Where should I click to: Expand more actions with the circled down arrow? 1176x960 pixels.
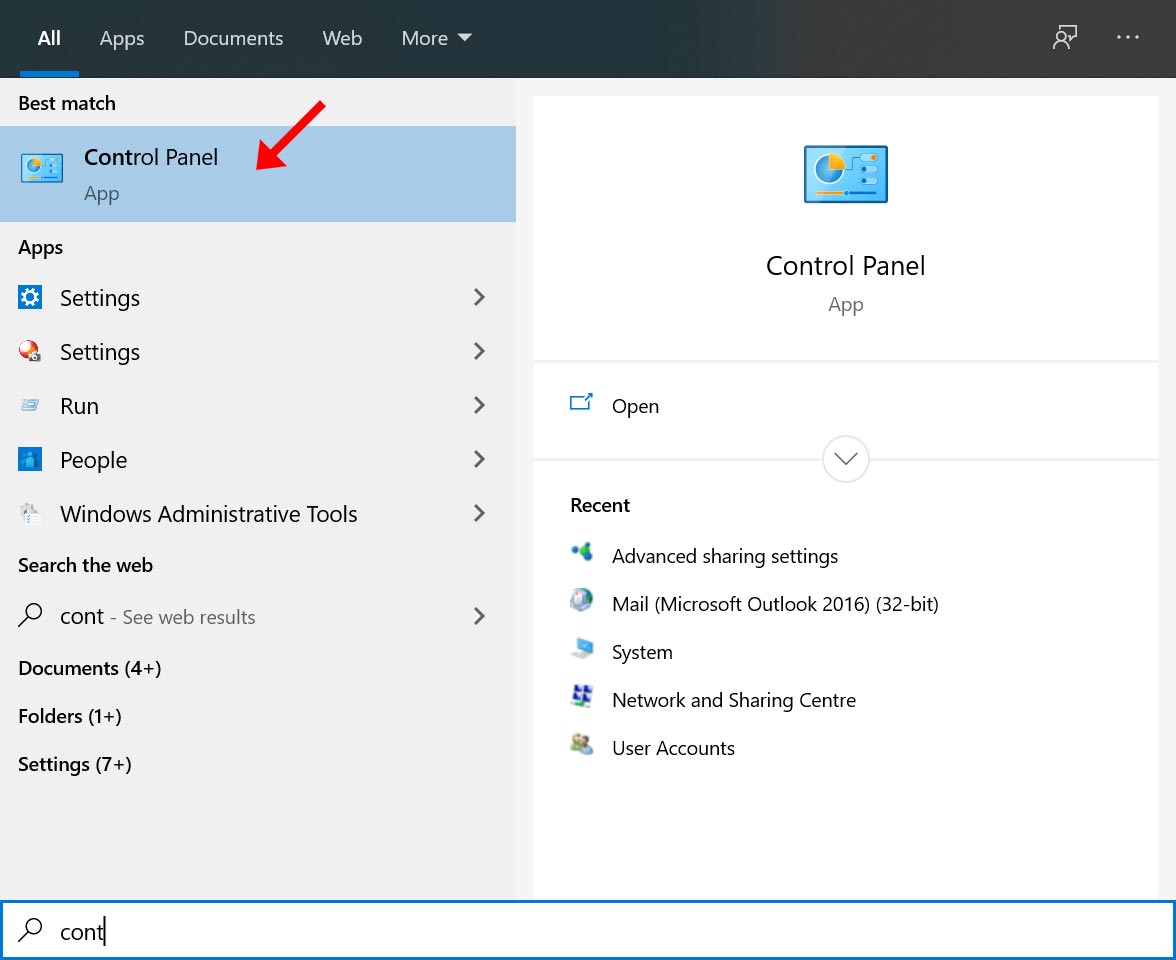tap(845, 459)
